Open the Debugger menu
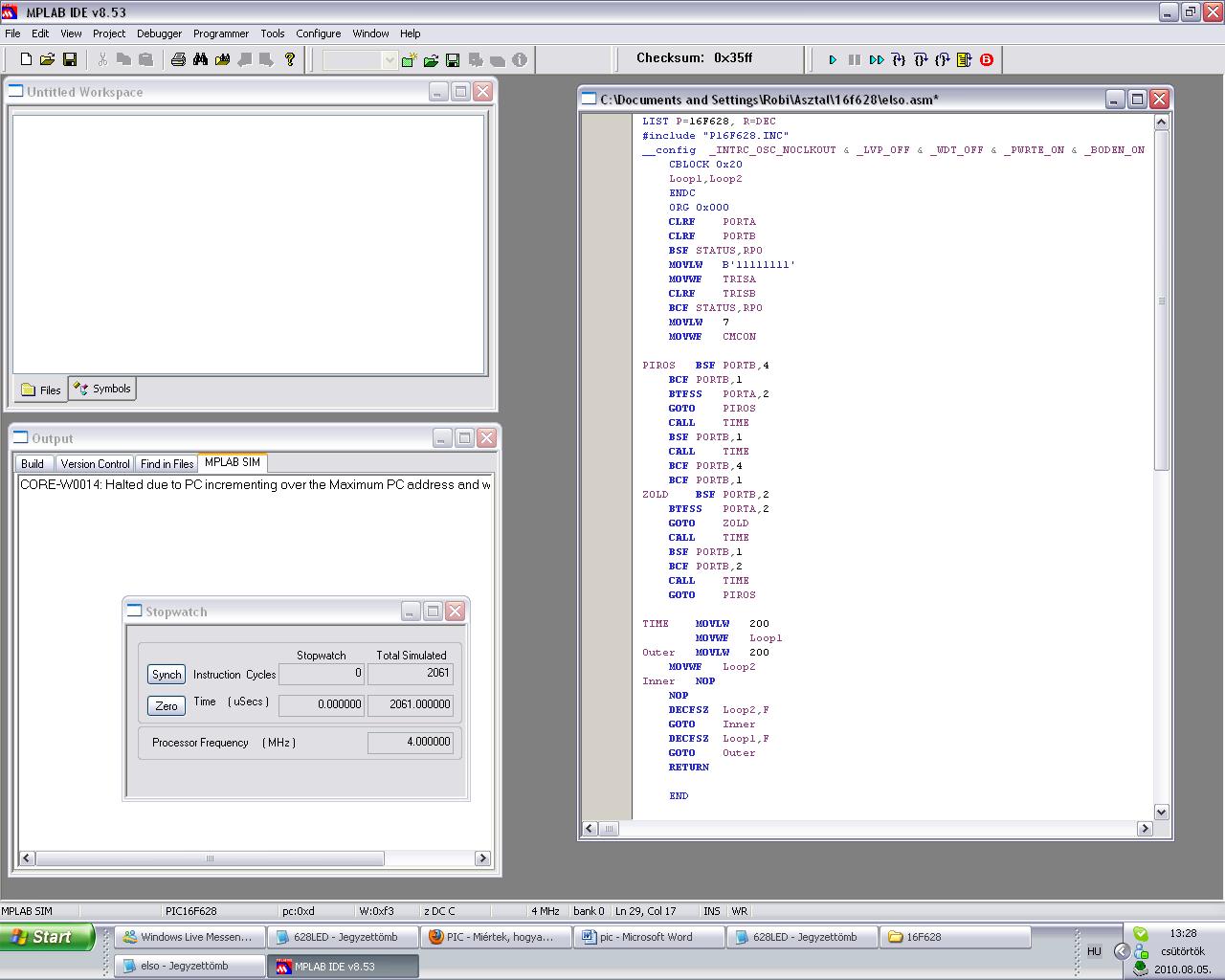This screenshot has width=1225, height=980. (x=159, y=33)
